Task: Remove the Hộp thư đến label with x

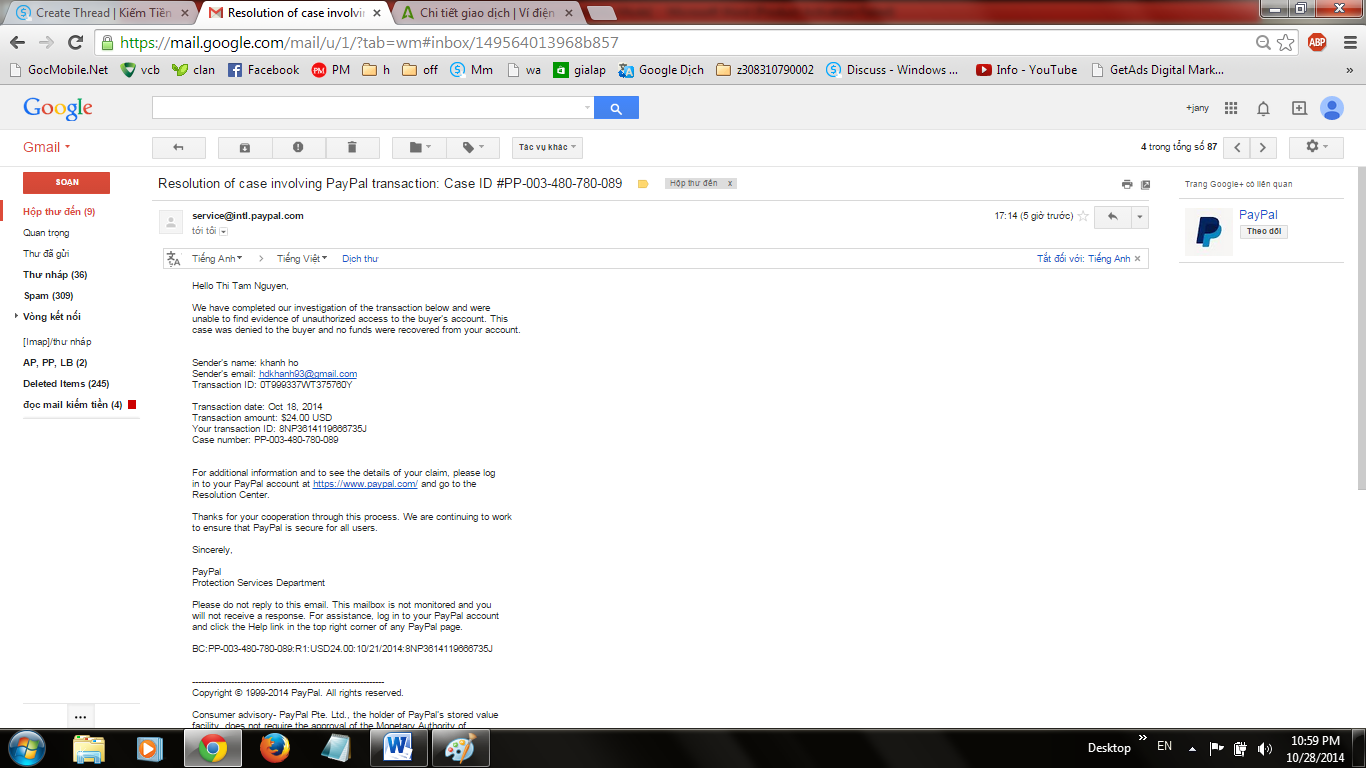Action: [730, 184]
